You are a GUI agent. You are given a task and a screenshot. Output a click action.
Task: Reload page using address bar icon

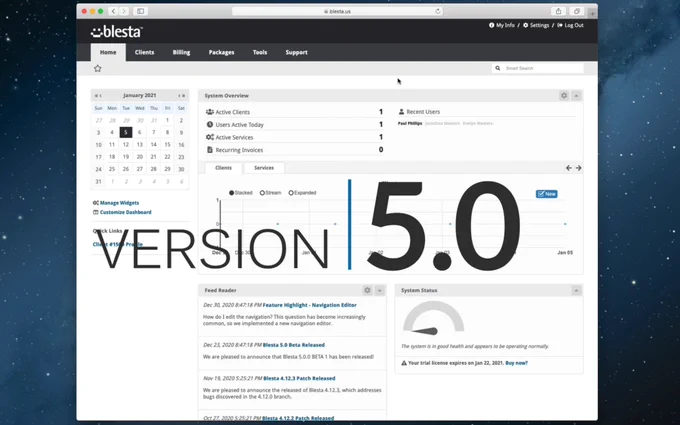tap(438, 11)
